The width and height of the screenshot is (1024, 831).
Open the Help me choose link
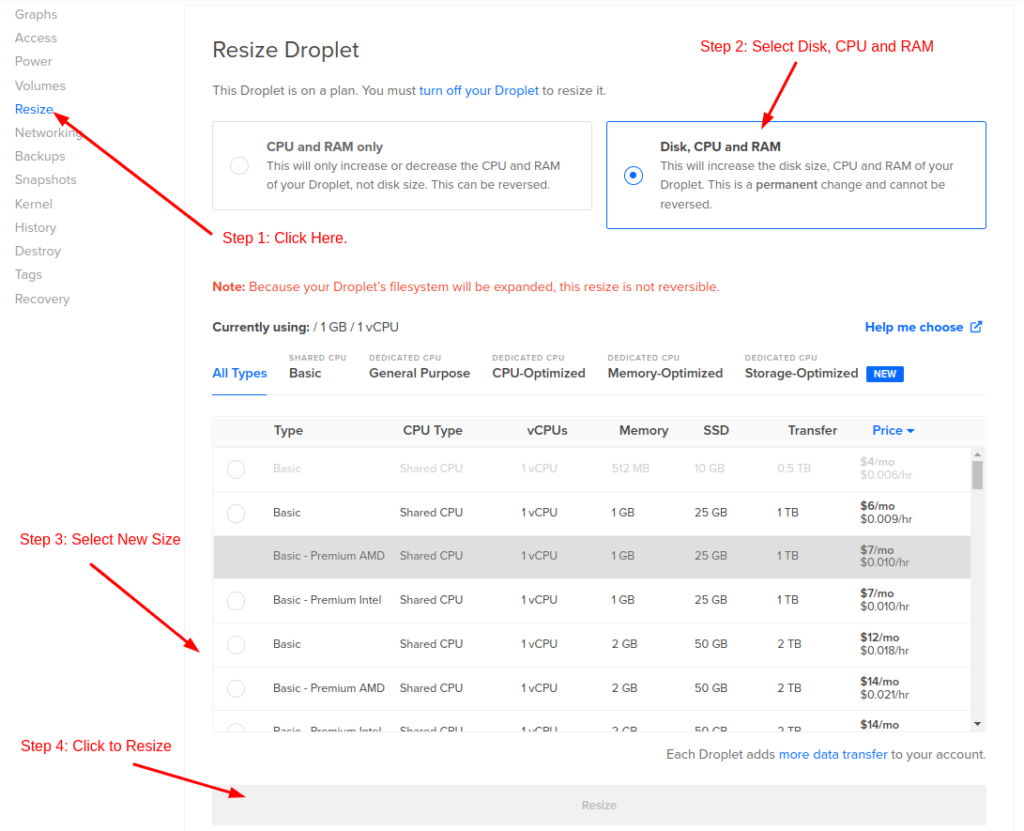tap(914, 327)
